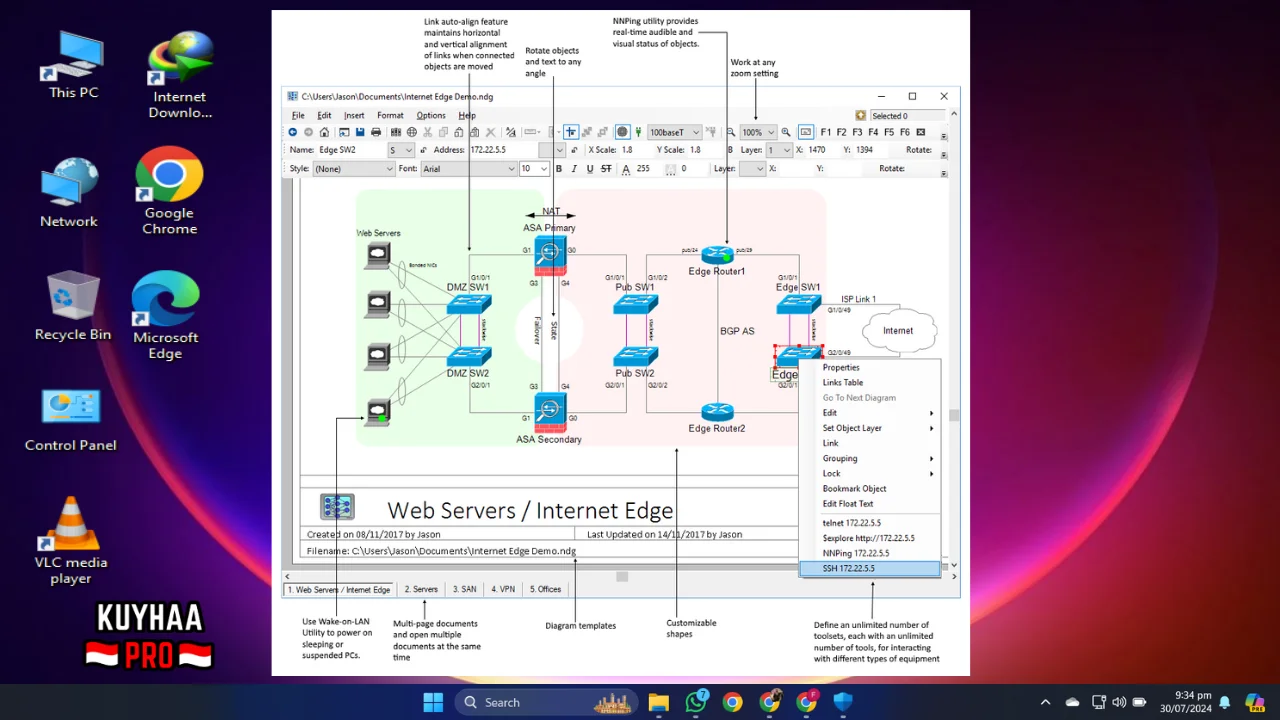Switch to the 3. SAN tab
This screenshot has width=1280, height=720.
pyautogui.click(x=464, y=589)
